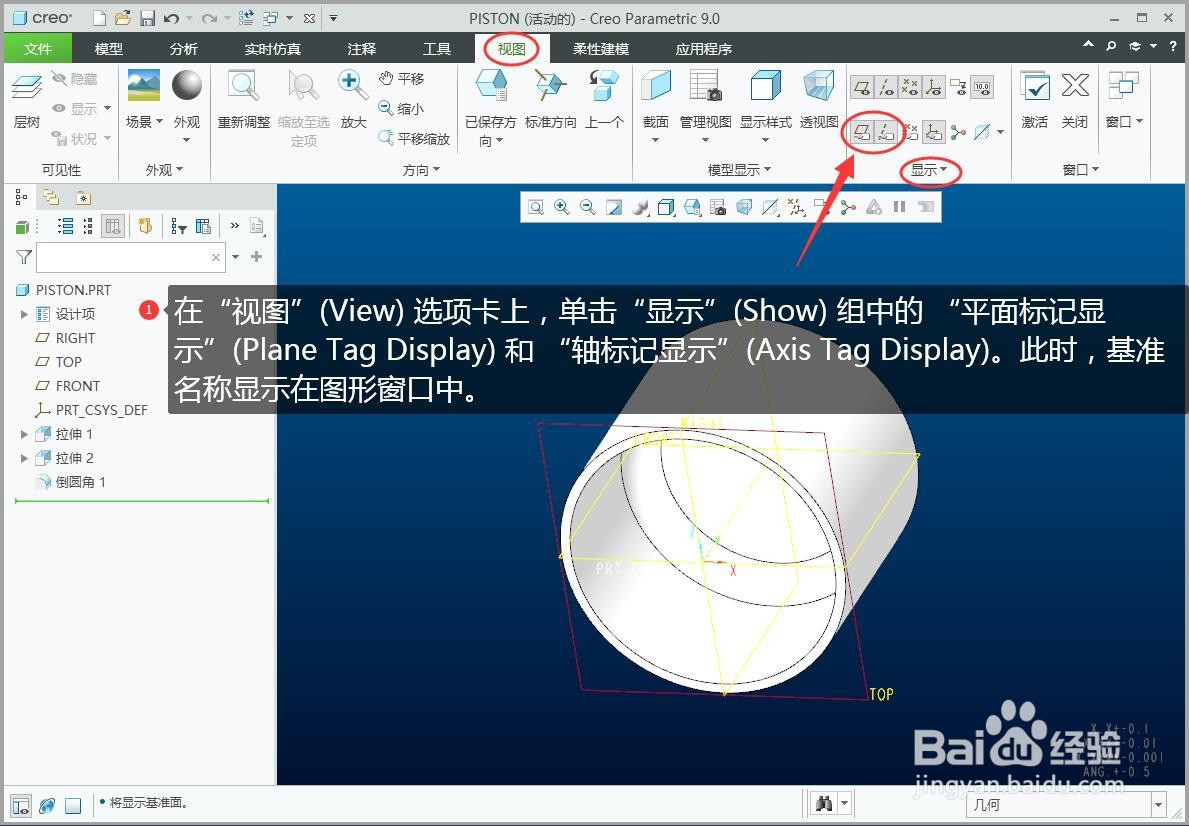Switch to the Live Simulation (实时仿真) tab
This screenshot has height=826, width=1189.
[x=272, y=49]
